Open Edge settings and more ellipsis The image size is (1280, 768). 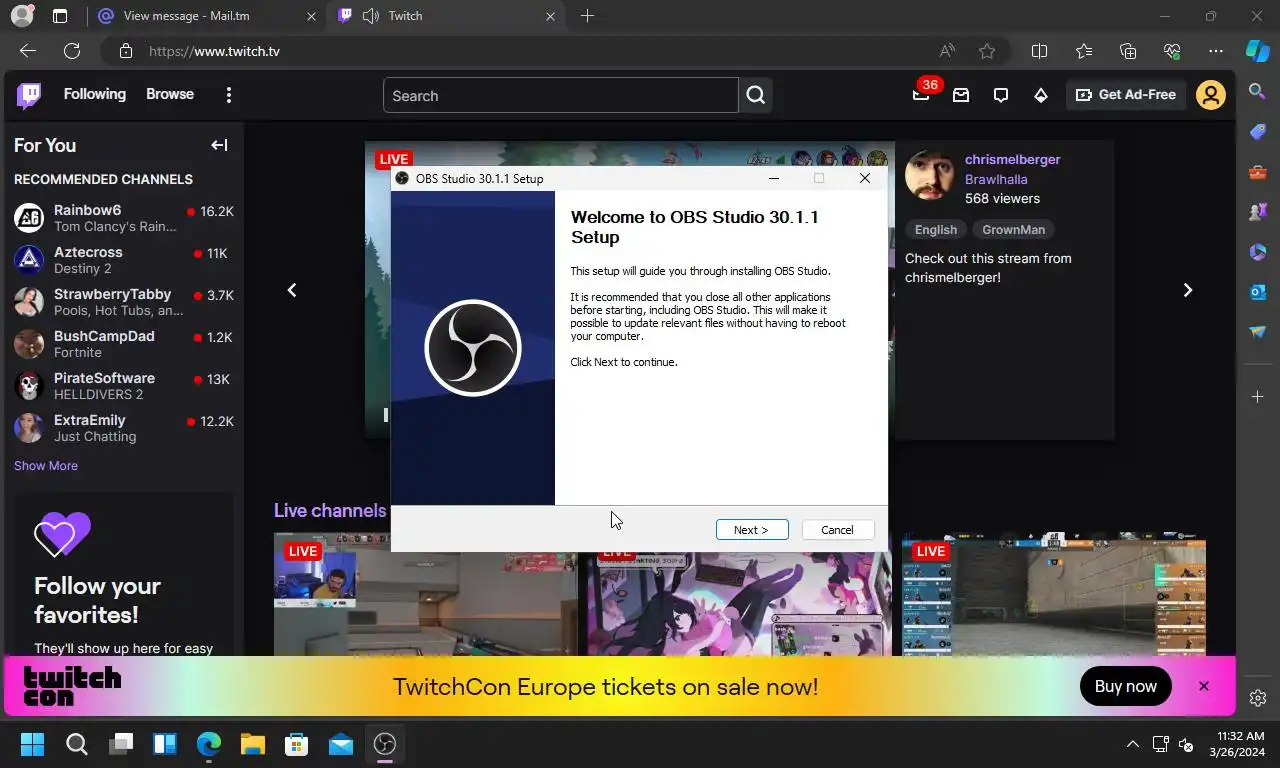[1216, 51]
